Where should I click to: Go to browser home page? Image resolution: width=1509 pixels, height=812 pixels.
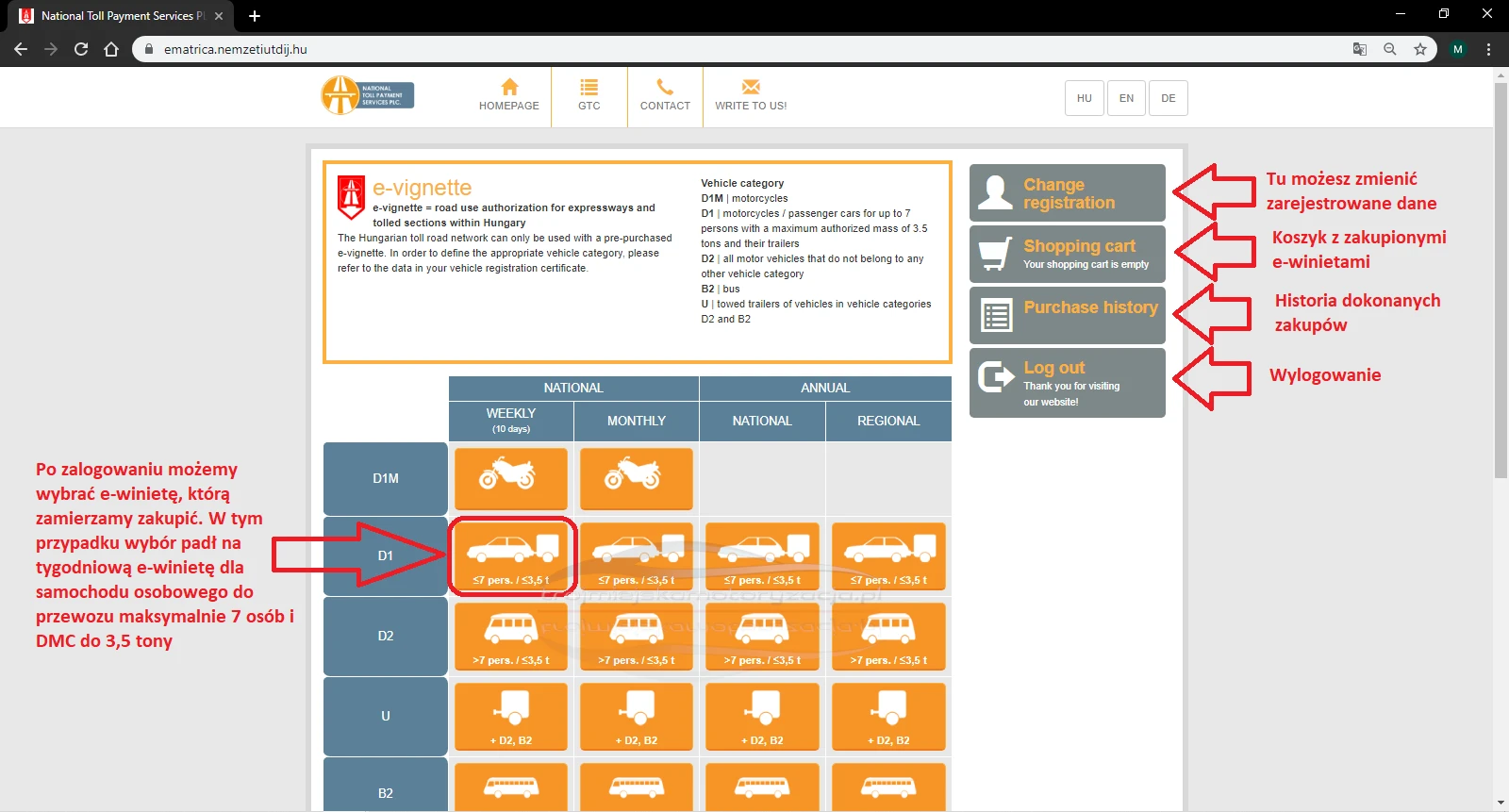pyautogui.click(x=111, y=49)
